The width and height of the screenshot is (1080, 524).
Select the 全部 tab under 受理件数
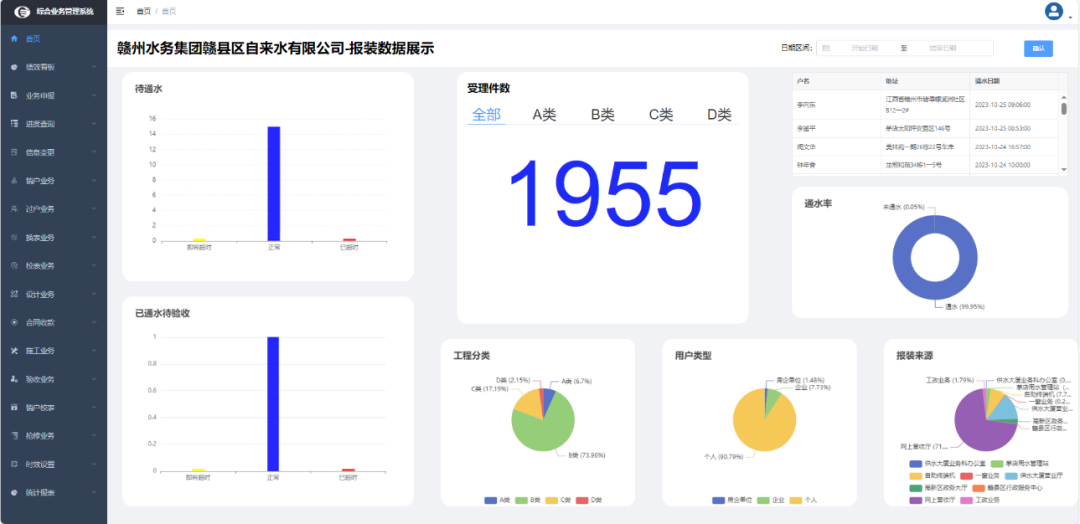point(486,115)
